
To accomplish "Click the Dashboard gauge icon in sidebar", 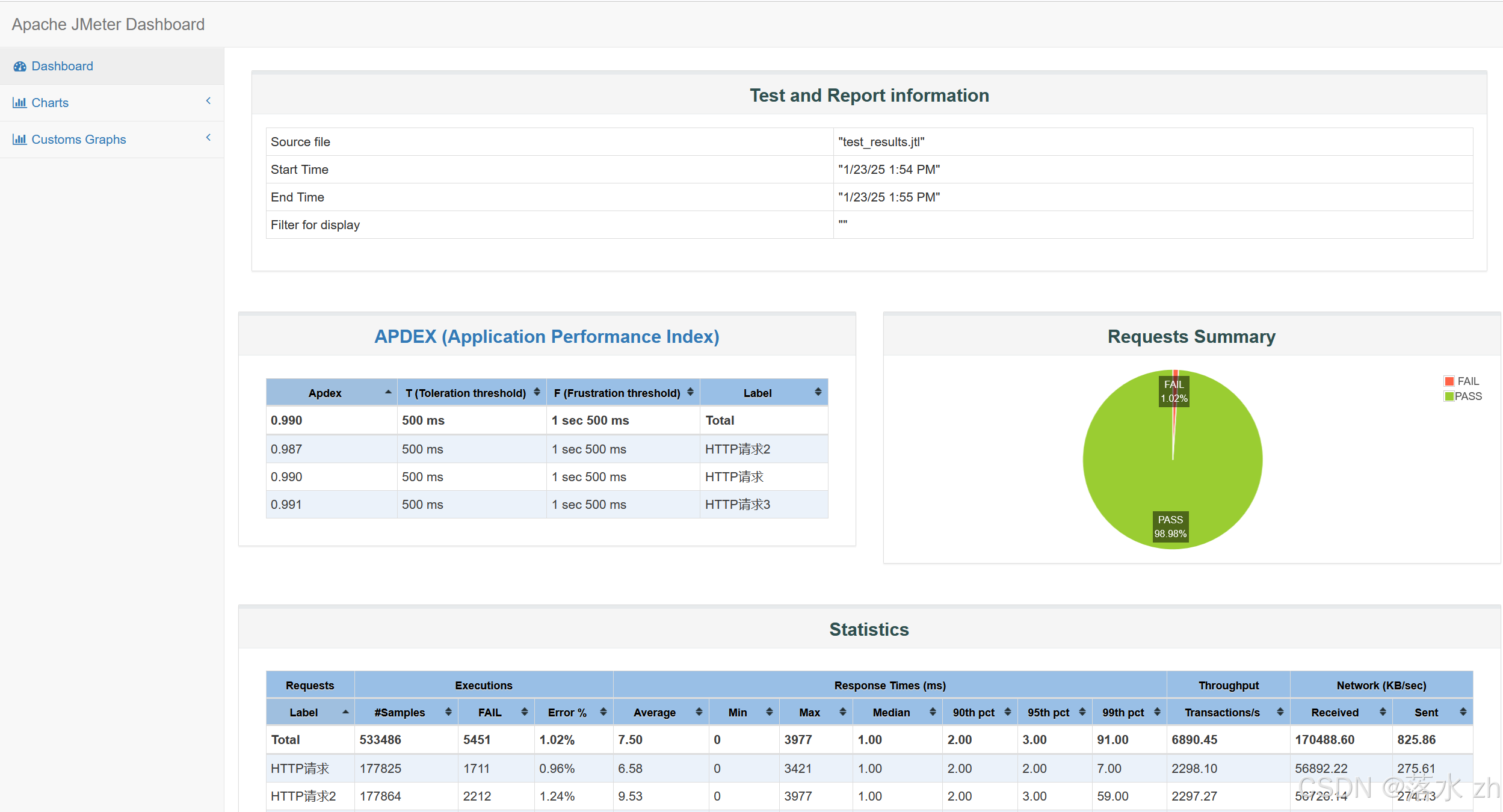I will pos(20,66).
